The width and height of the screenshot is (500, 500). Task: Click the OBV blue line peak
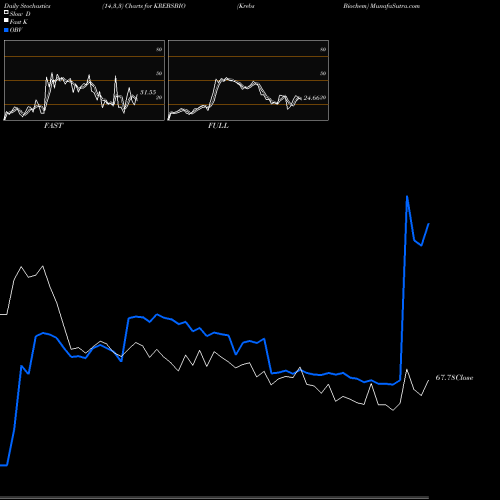[x=407, y=196]
